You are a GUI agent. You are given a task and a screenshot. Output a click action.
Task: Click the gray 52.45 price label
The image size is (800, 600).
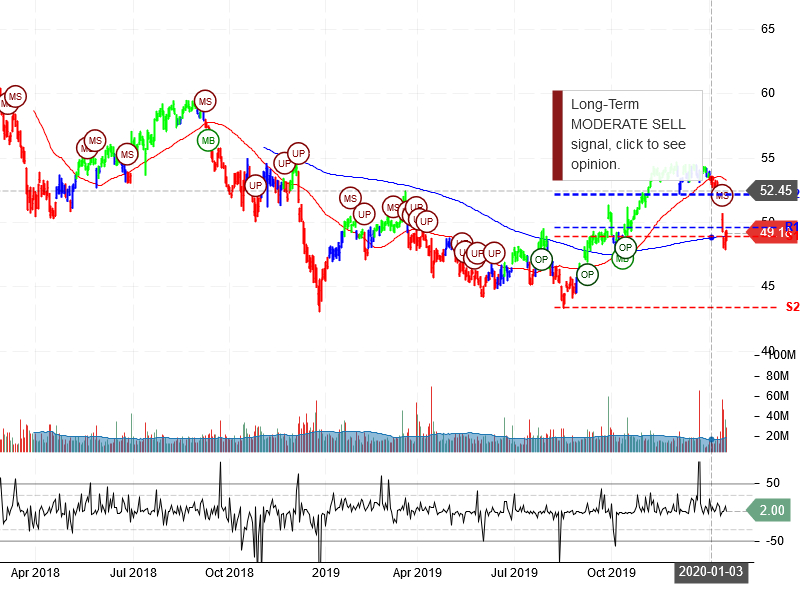[x=774, y=190]
